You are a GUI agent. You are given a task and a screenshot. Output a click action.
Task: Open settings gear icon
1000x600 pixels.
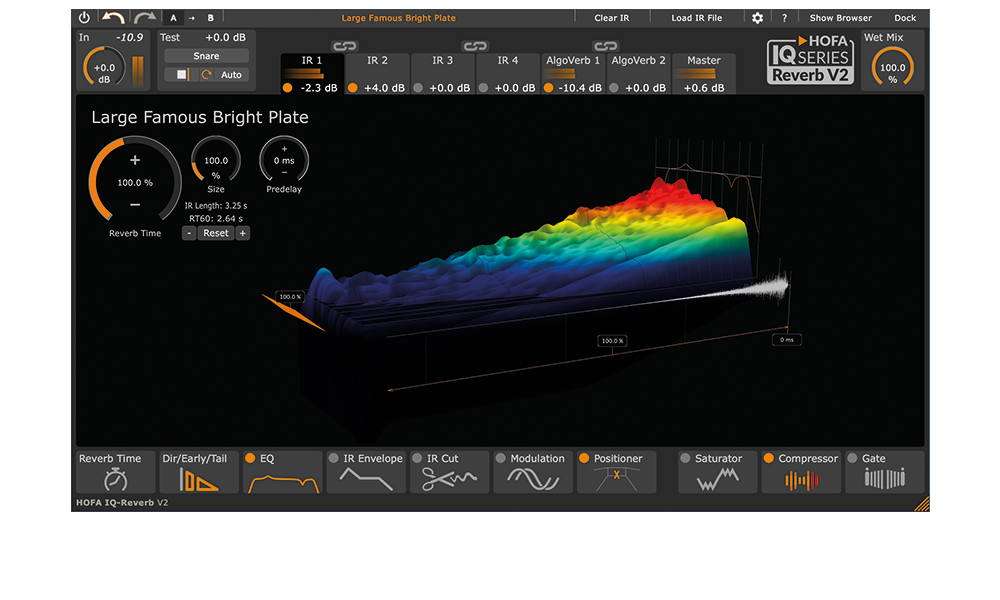[757, 18]
